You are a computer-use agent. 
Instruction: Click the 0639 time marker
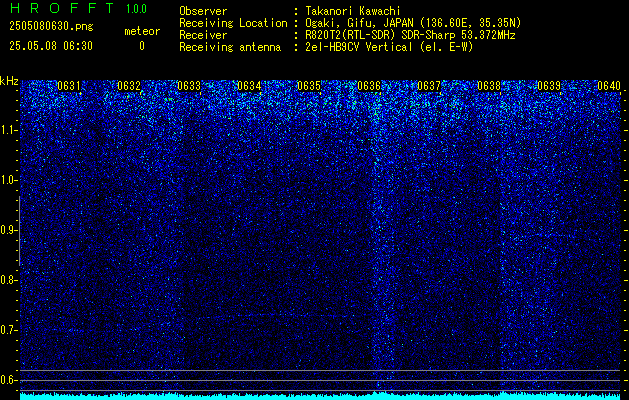click(549, 86)
